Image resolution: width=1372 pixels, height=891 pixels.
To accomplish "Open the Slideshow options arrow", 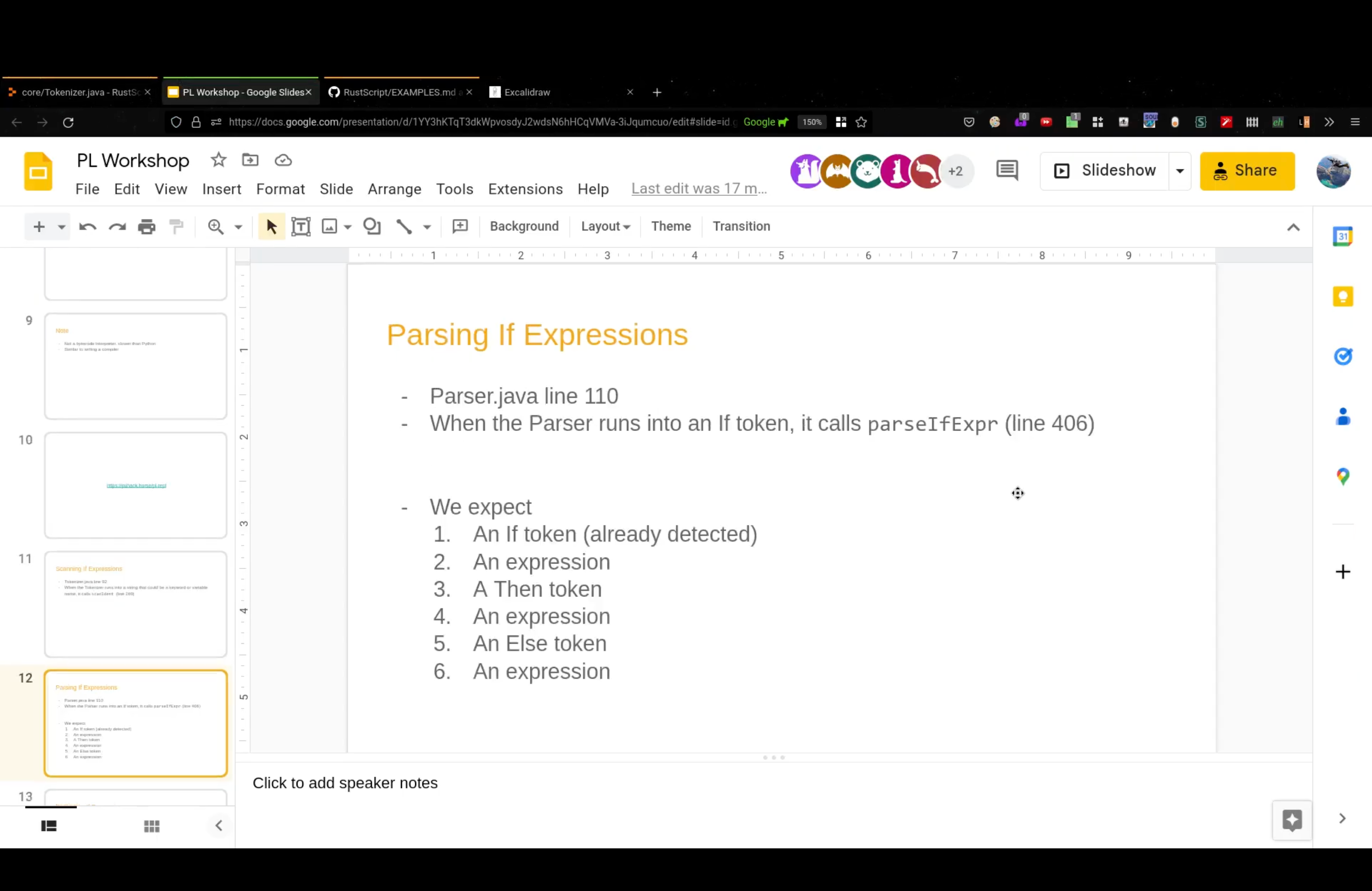I will (1180, 171).
